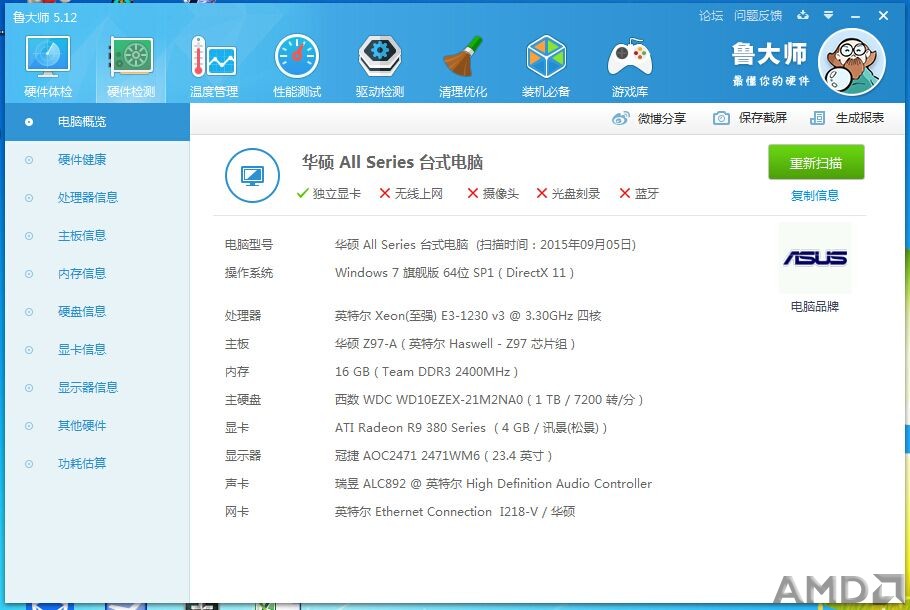
Task: Click memory value 16 GB Team DDR3
Action: (x=427, y=372)
